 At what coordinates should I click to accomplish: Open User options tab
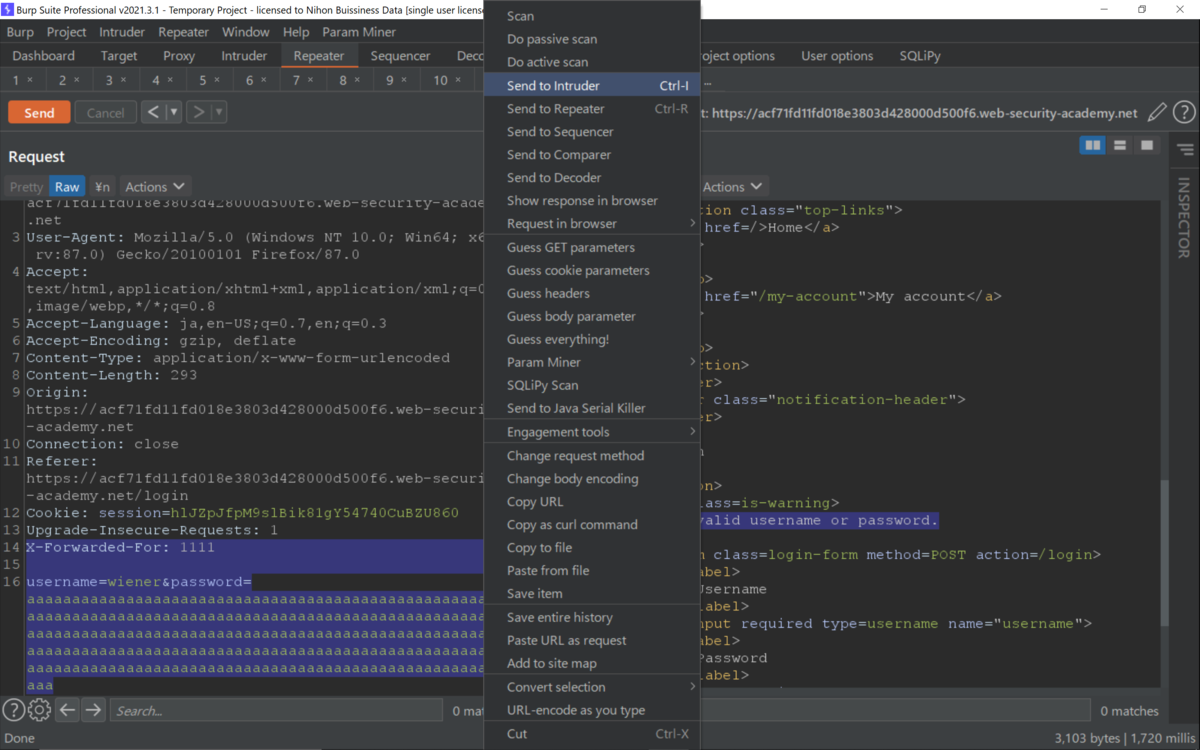click(x=837, y=56)
